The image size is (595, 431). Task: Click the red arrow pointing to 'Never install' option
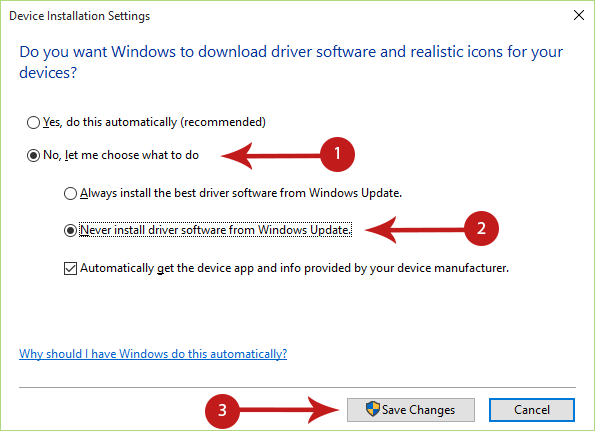(x=414, y=230)
